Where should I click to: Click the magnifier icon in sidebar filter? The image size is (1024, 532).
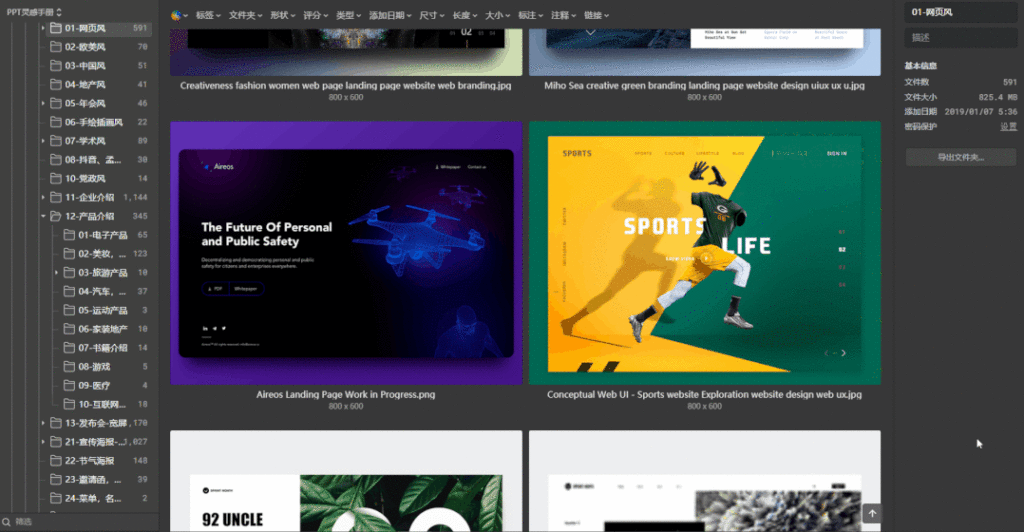coord(7,521)
